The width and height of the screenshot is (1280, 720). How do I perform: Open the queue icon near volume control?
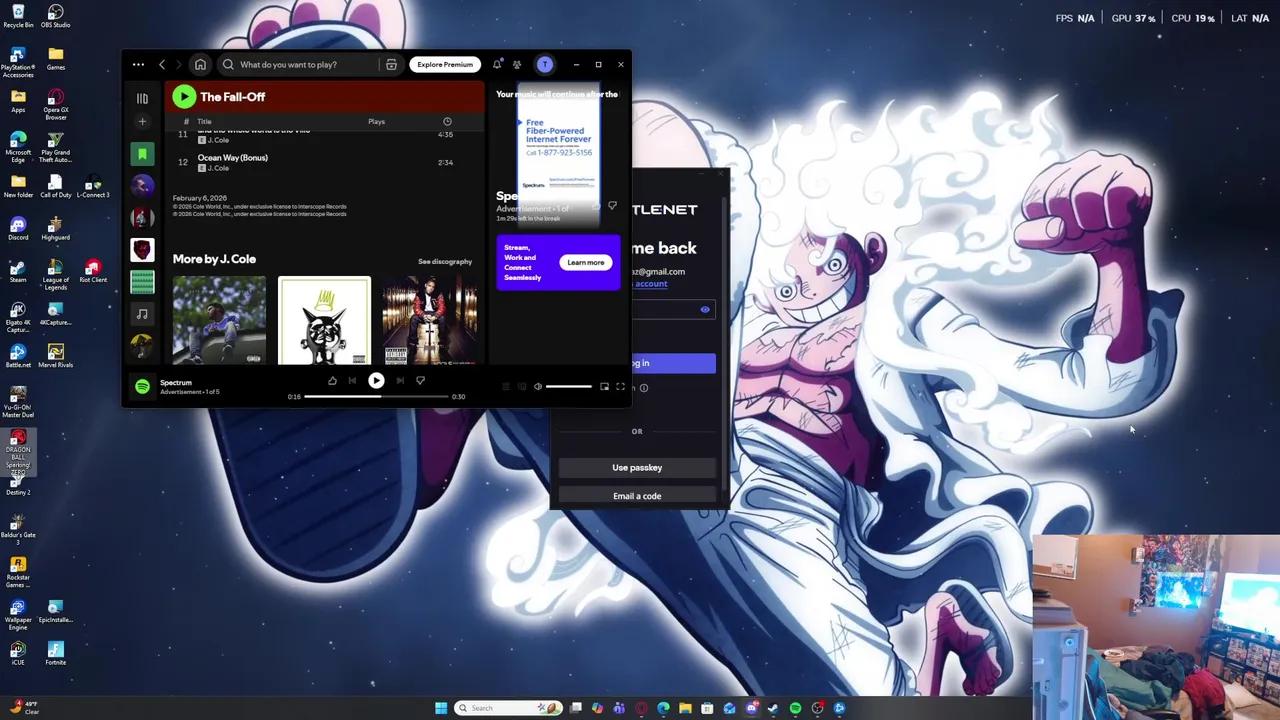pyautogui.click(x=505, y=386)
